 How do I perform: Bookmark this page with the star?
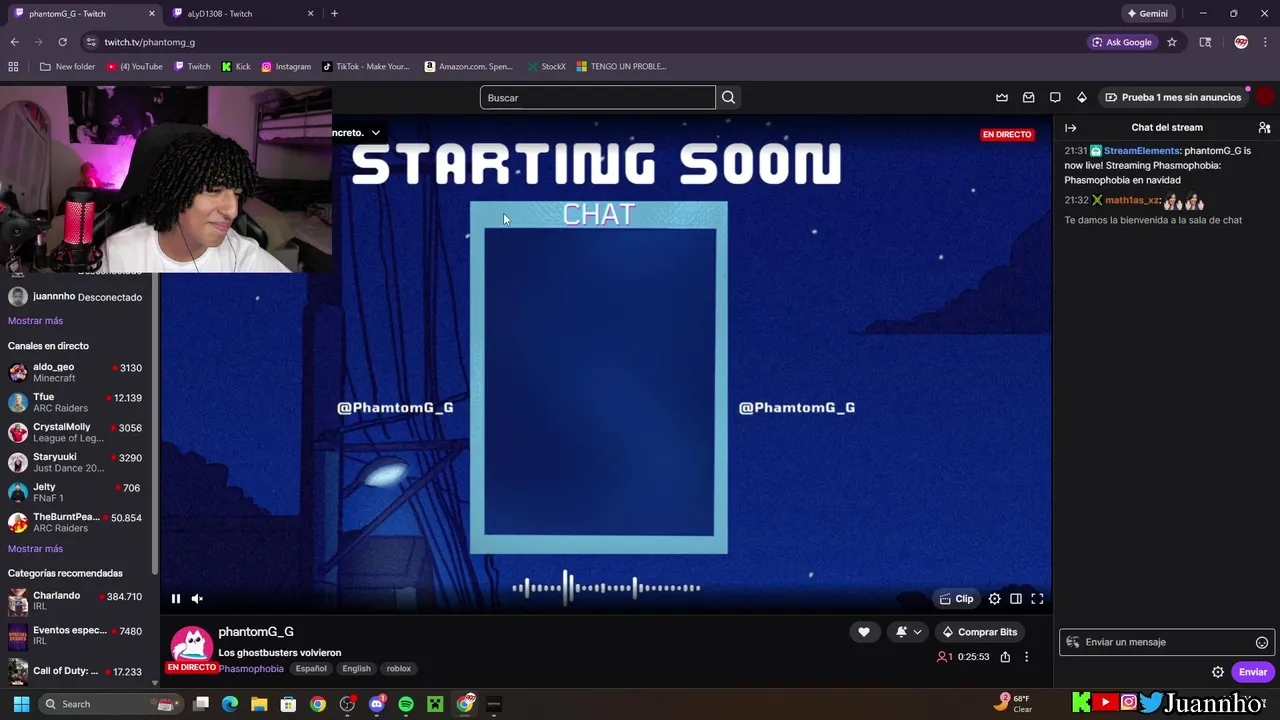[x=1172, y=42]
